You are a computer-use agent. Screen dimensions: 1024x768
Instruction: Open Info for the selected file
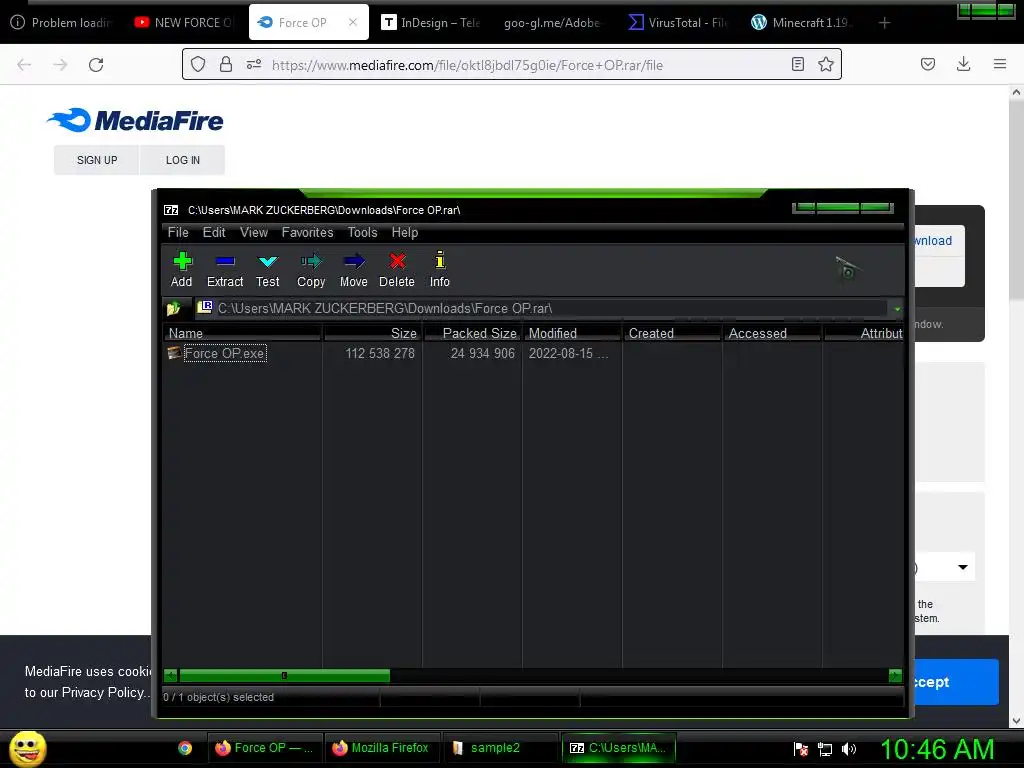point(440,269)
